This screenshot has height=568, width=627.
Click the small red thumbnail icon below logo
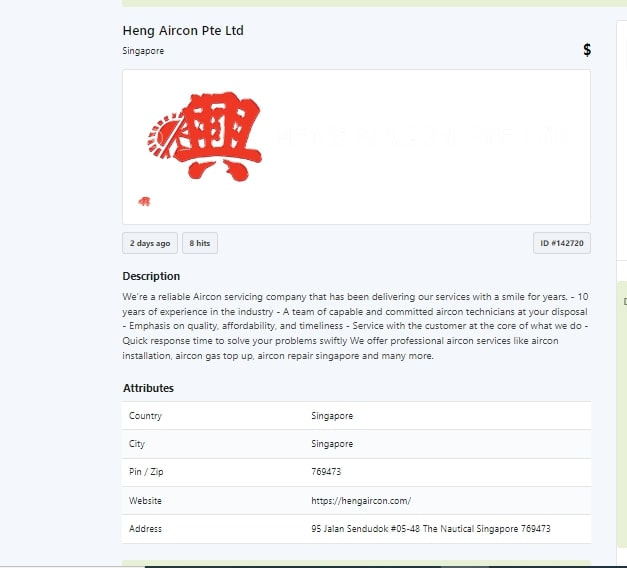pyautogui.click(x=145, y=201)
